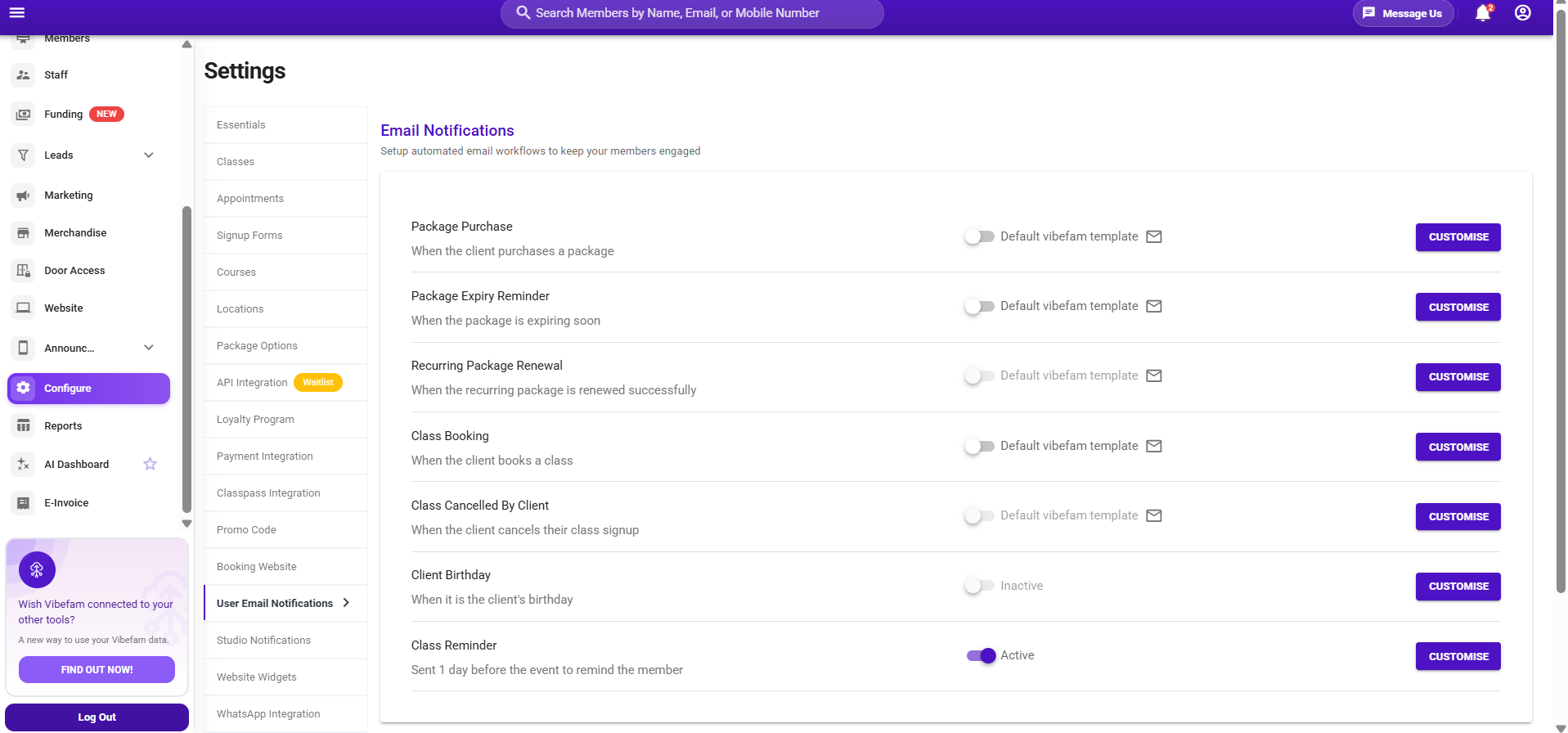Click the Website laptop icon
Viewport: 1568px width, 733px height.
24,308
